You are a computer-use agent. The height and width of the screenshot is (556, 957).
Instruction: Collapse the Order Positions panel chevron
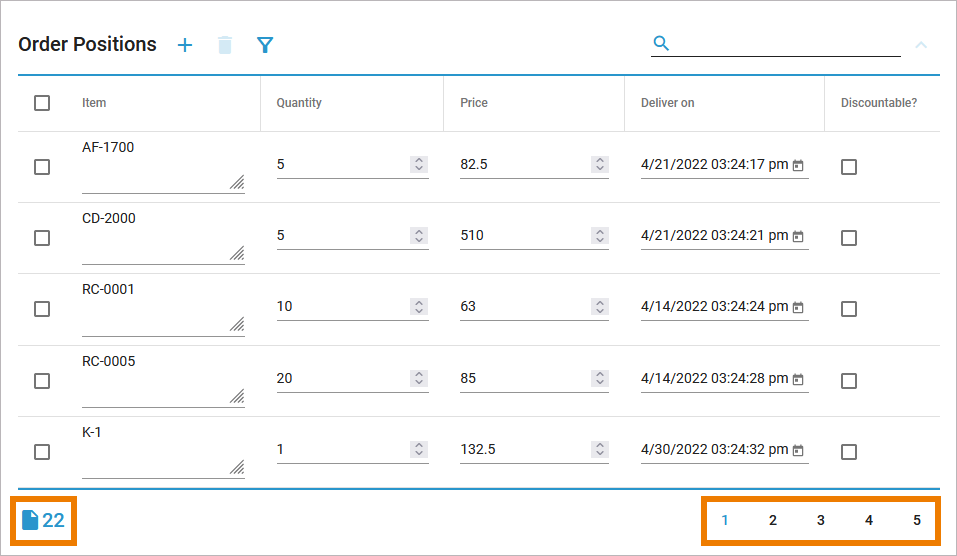(921, 45)
